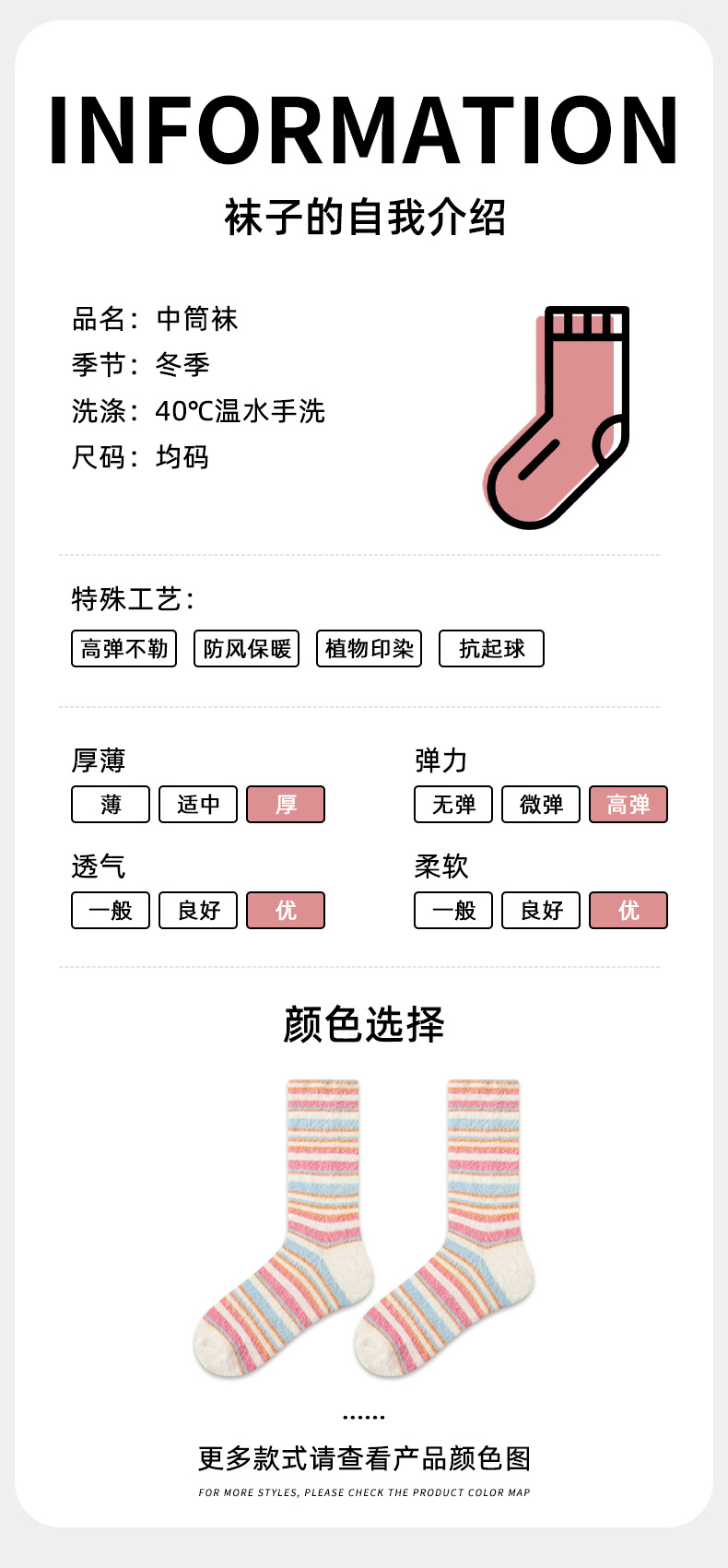
Task: Choose the highlighted 高弹 elasticity box
Action: click(x=628, y=804)
